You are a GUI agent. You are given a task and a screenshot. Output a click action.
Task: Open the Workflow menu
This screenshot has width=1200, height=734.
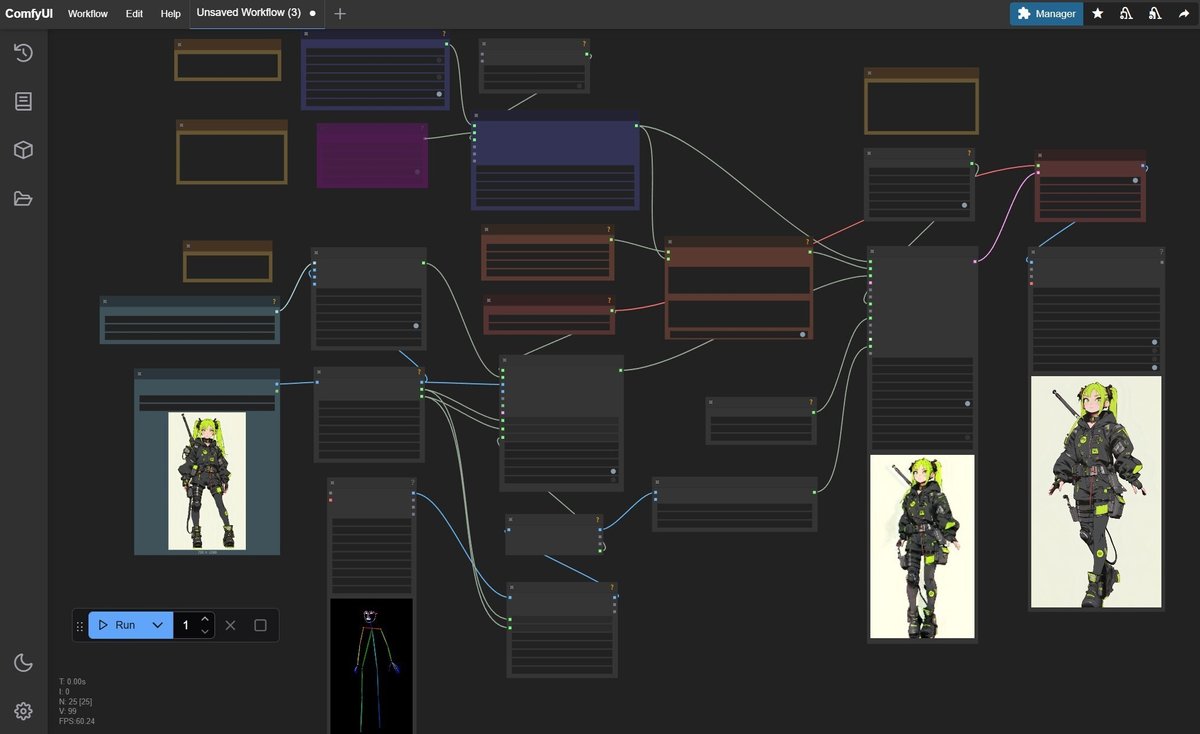tap(87, 14)
